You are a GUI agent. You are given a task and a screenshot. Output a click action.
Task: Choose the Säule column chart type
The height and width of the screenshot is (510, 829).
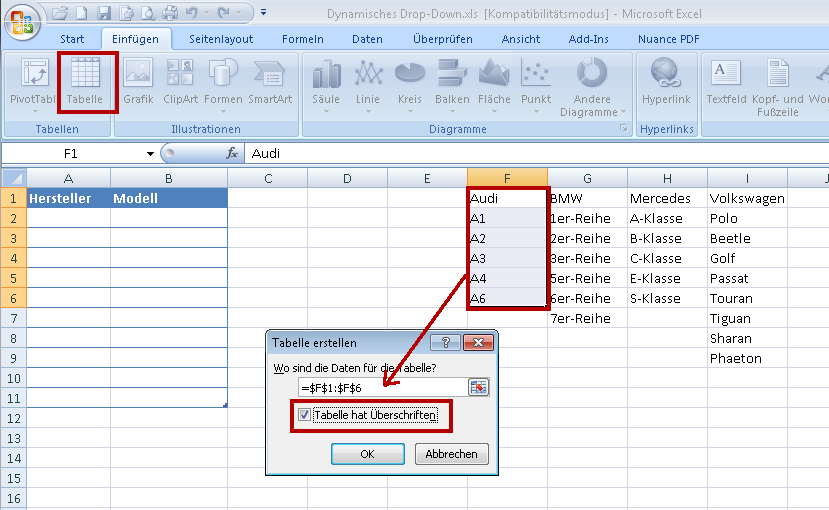click(326, 86)
